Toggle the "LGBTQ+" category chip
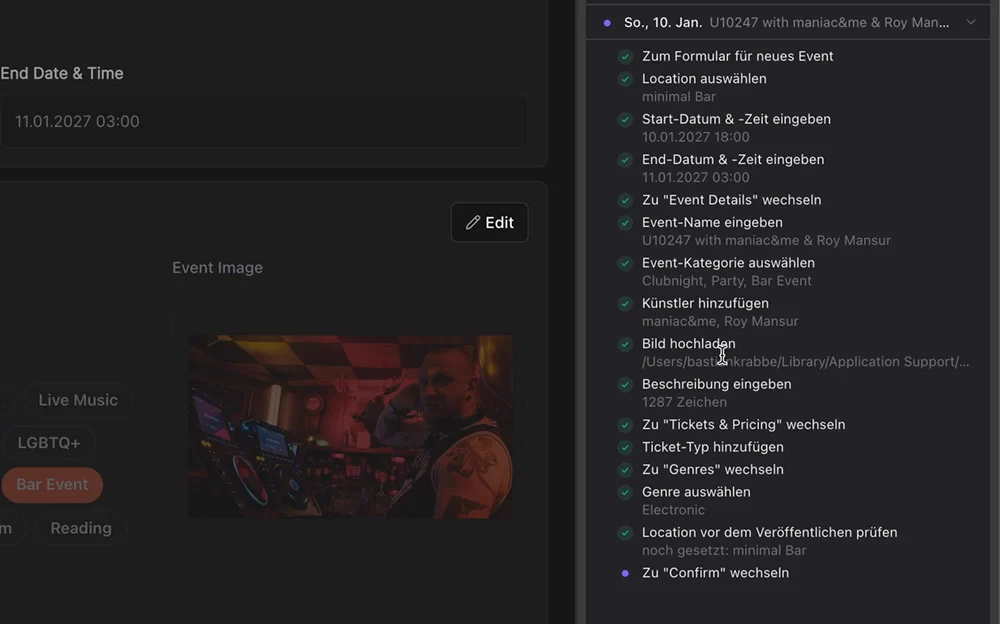This screenshot has height=624, width=1000. (48, 443)
